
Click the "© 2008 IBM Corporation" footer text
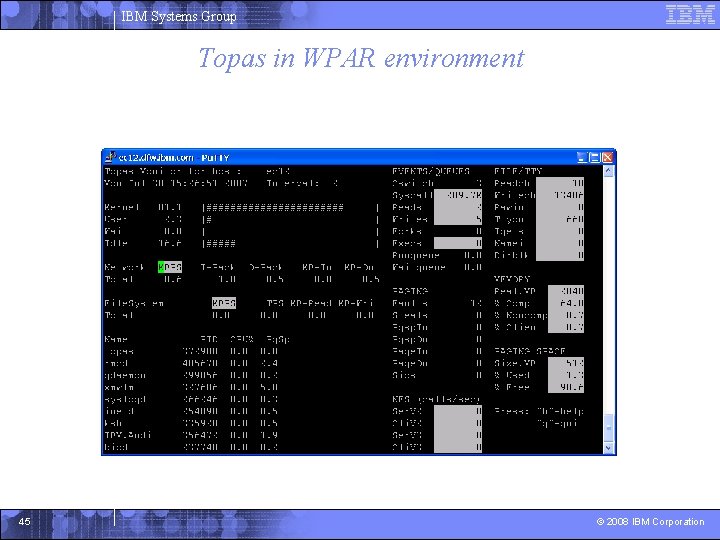click(x=650, y=522)
